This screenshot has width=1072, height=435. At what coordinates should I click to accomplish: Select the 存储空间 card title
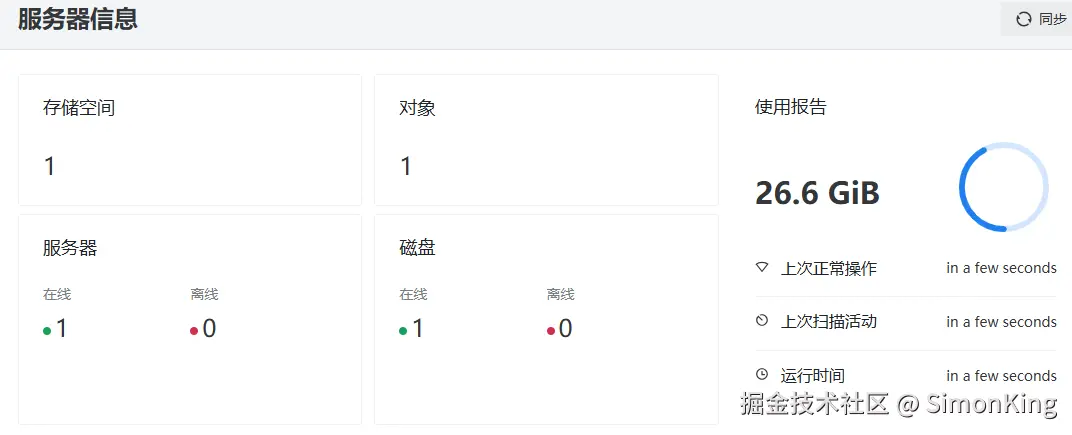(79, 108)
